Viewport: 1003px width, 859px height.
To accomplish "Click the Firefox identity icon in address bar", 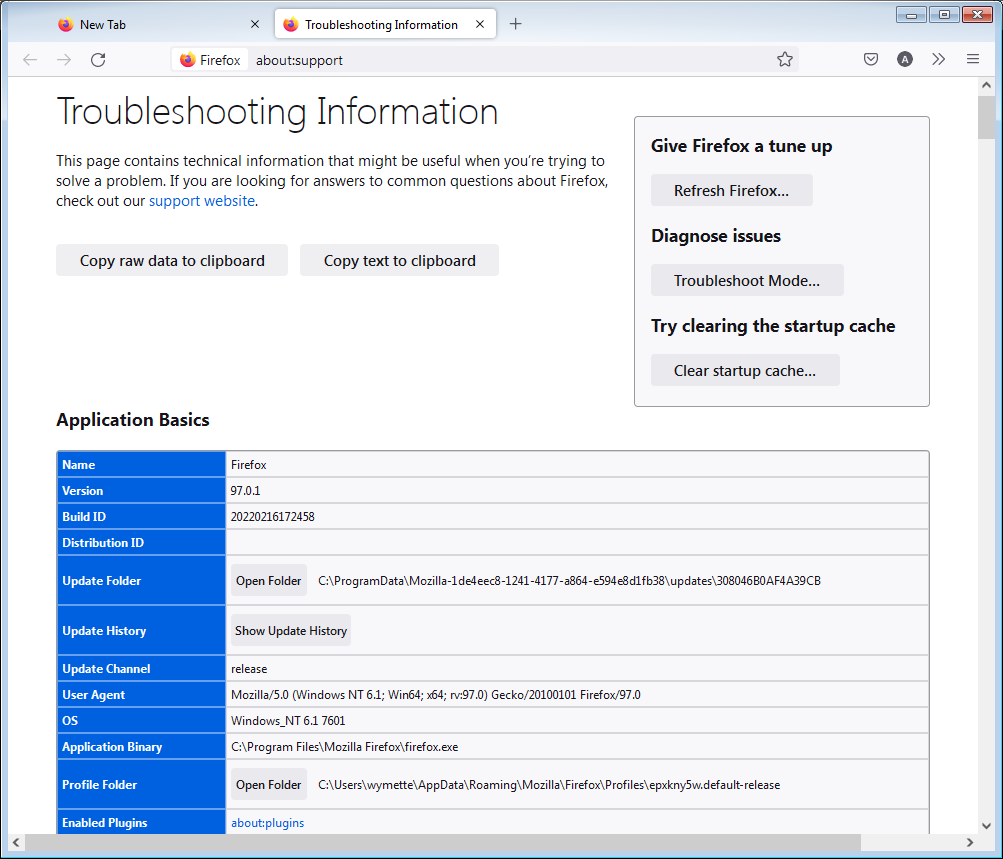I will [x=210, y=60].
